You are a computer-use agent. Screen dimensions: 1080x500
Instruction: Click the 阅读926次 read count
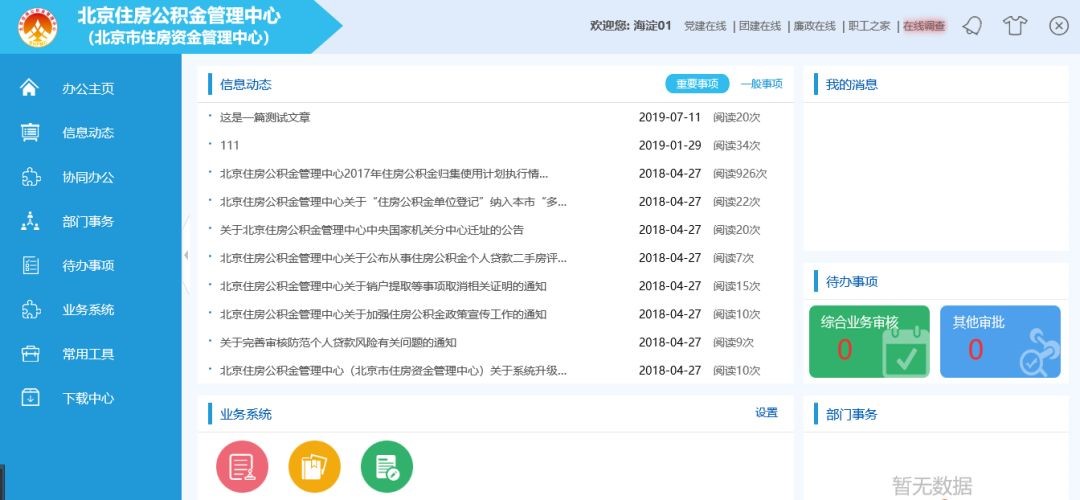[x=740, y=174]
